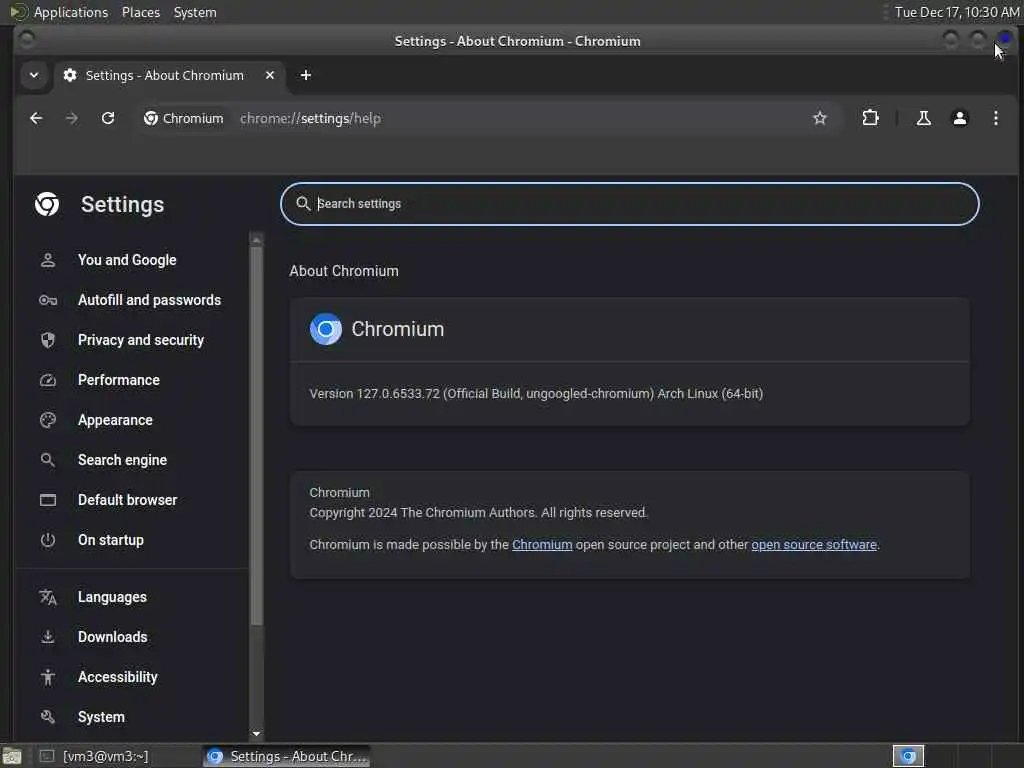Go back with the back arrow

click(x=36, y=118)
